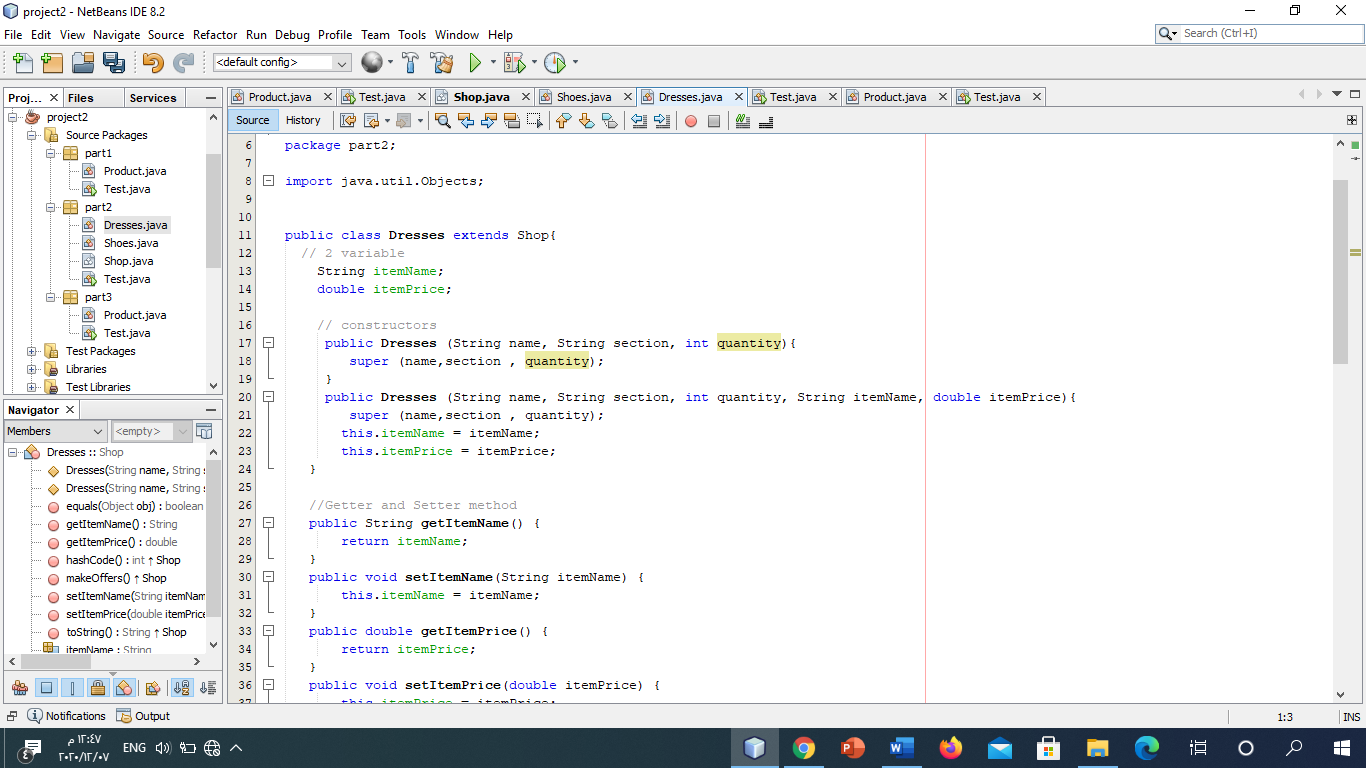Toggle Rectangular Selection icon
The width and height of the screenshot is (1366, 768).
(535, 121)
